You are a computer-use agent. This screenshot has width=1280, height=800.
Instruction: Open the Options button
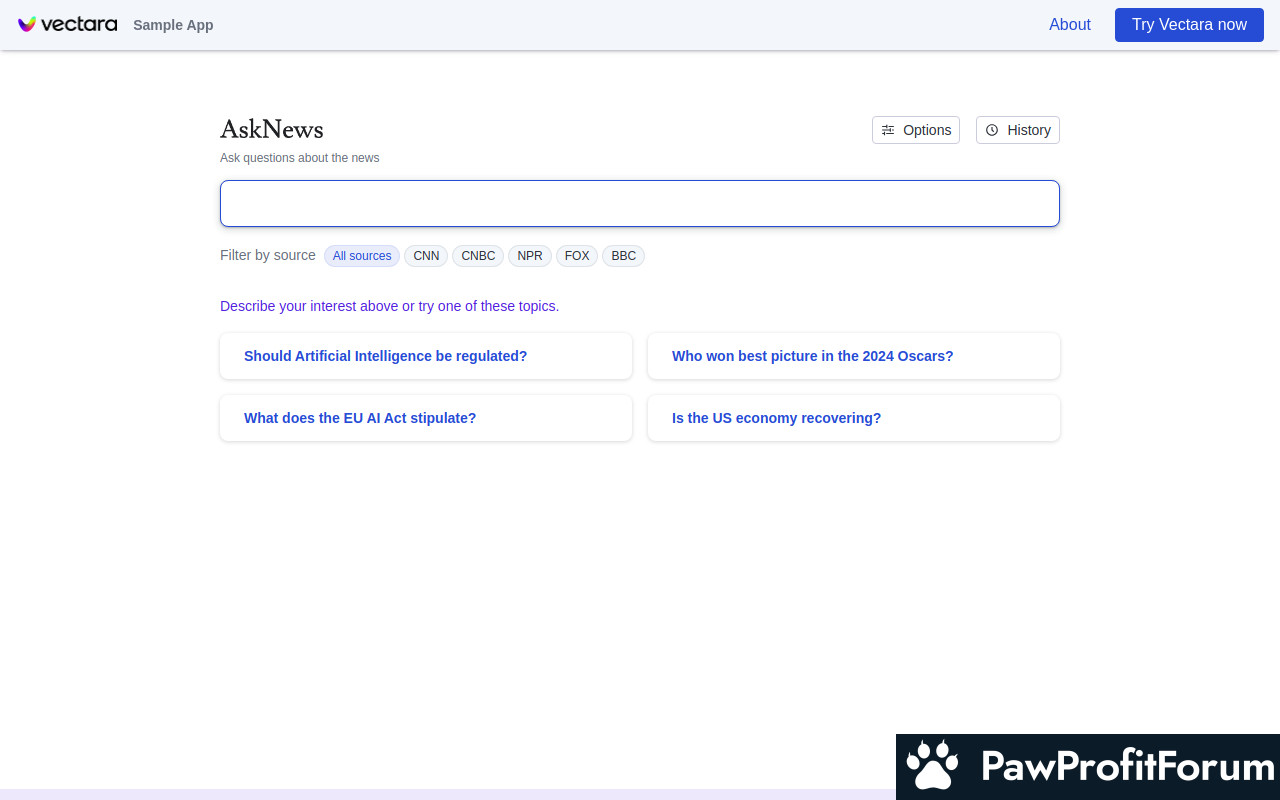916,130
